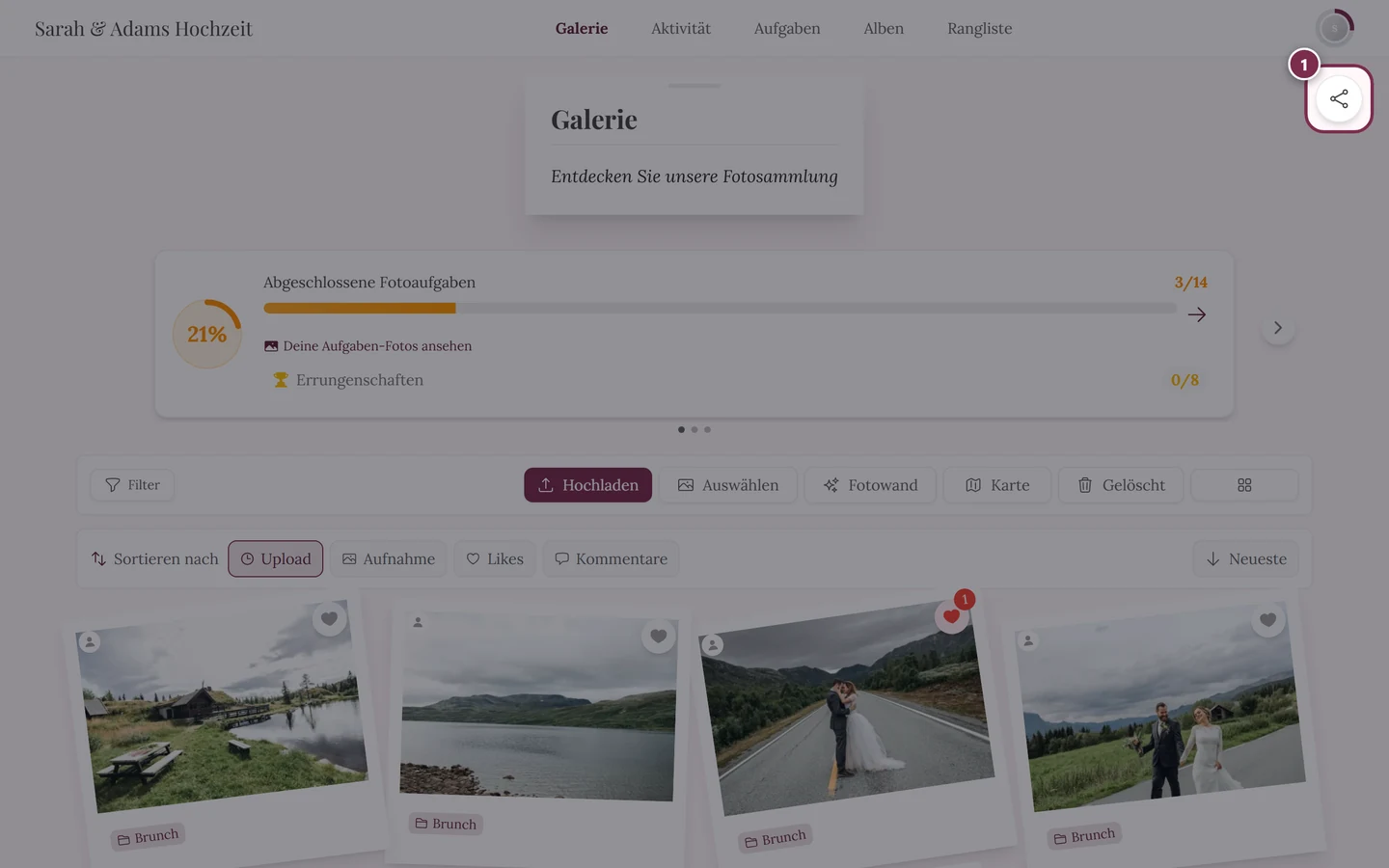The width and height of the screenshot is (1389, 868).
Task: Open the lake landscape photo
Action: (x=538, y=706)
